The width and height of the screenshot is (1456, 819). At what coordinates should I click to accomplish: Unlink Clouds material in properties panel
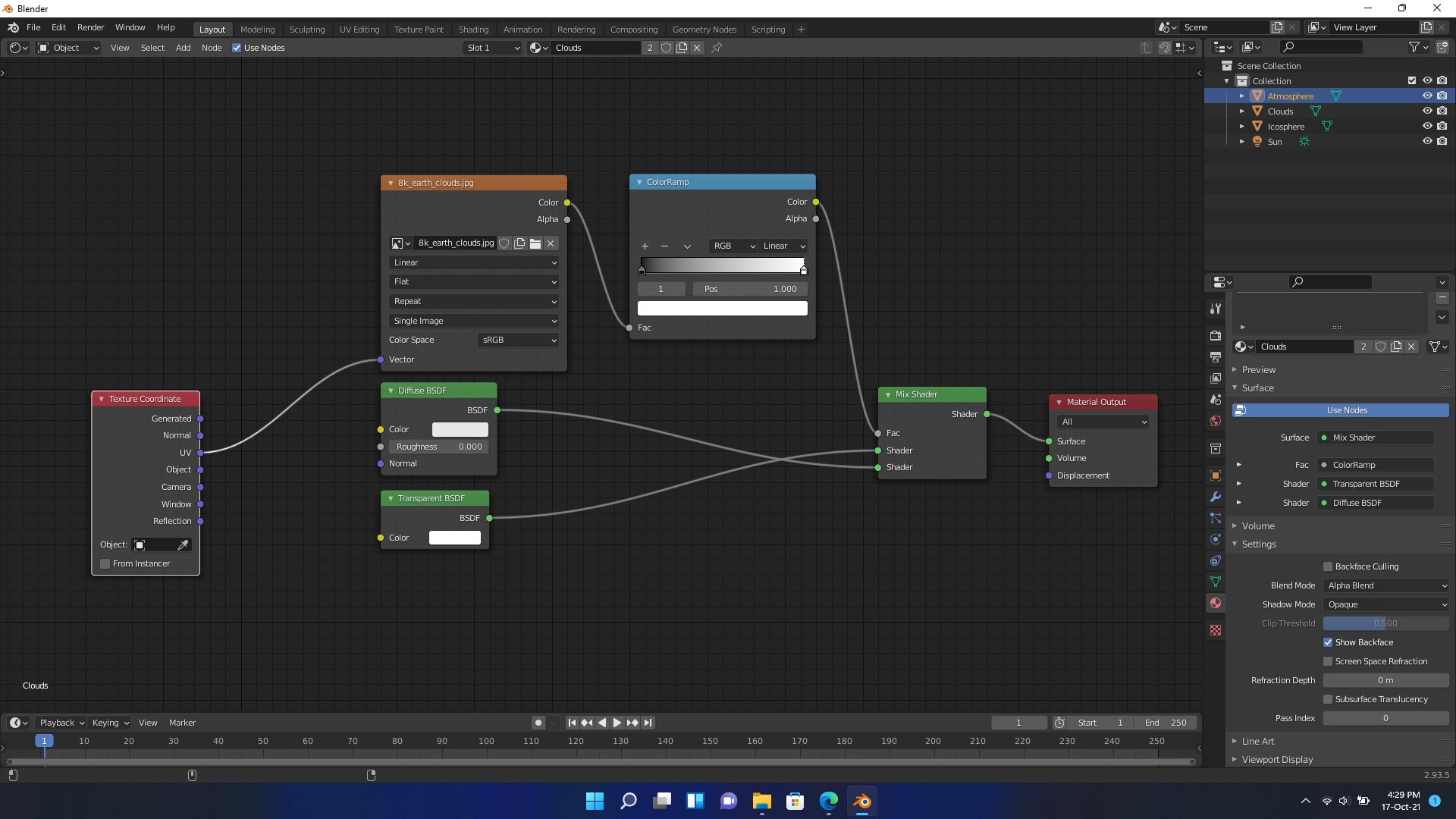click(x=1411, y=347)
